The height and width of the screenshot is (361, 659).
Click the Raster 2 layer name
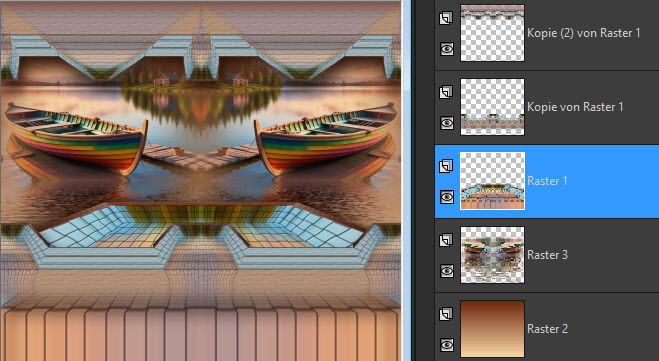548,329
